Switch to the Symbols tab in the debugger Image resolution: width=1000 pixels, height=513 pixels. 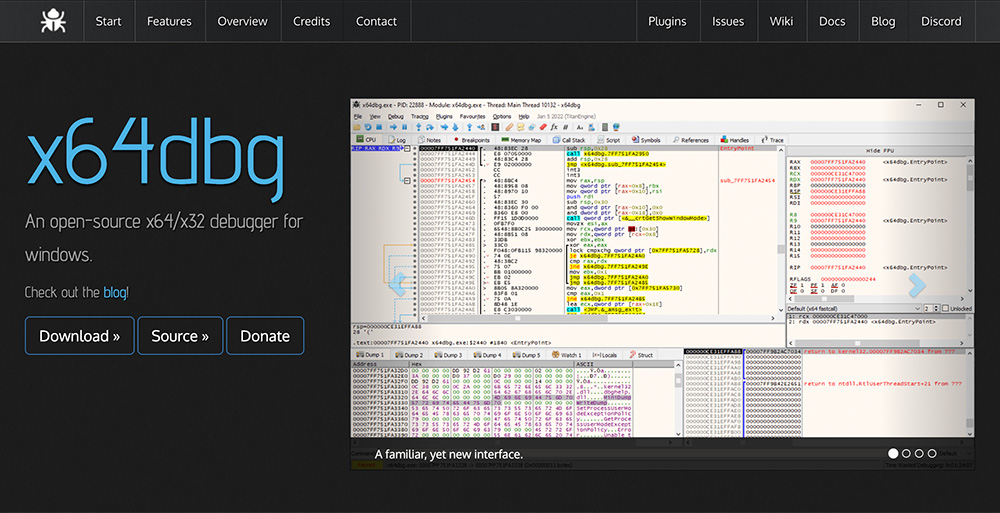point(647,140)
